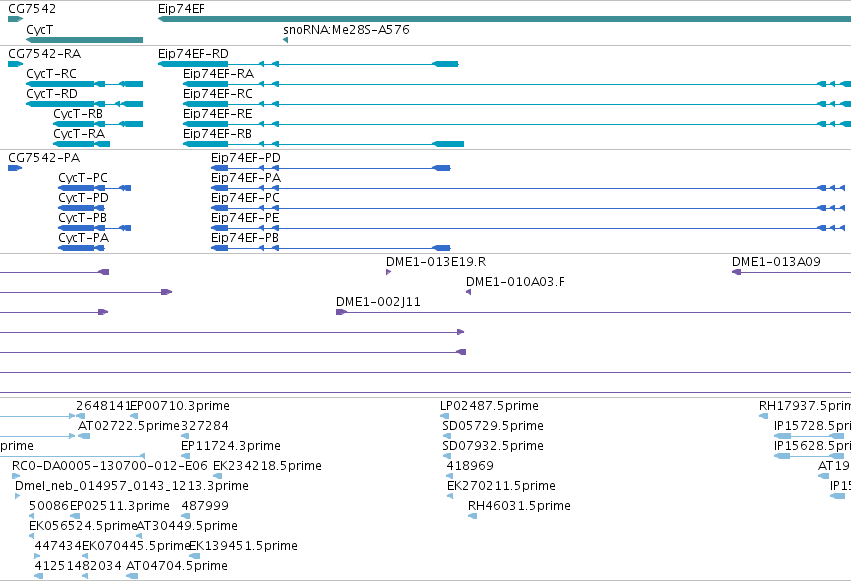Select the Eip74EF-PA protein label

click(245, 177)
